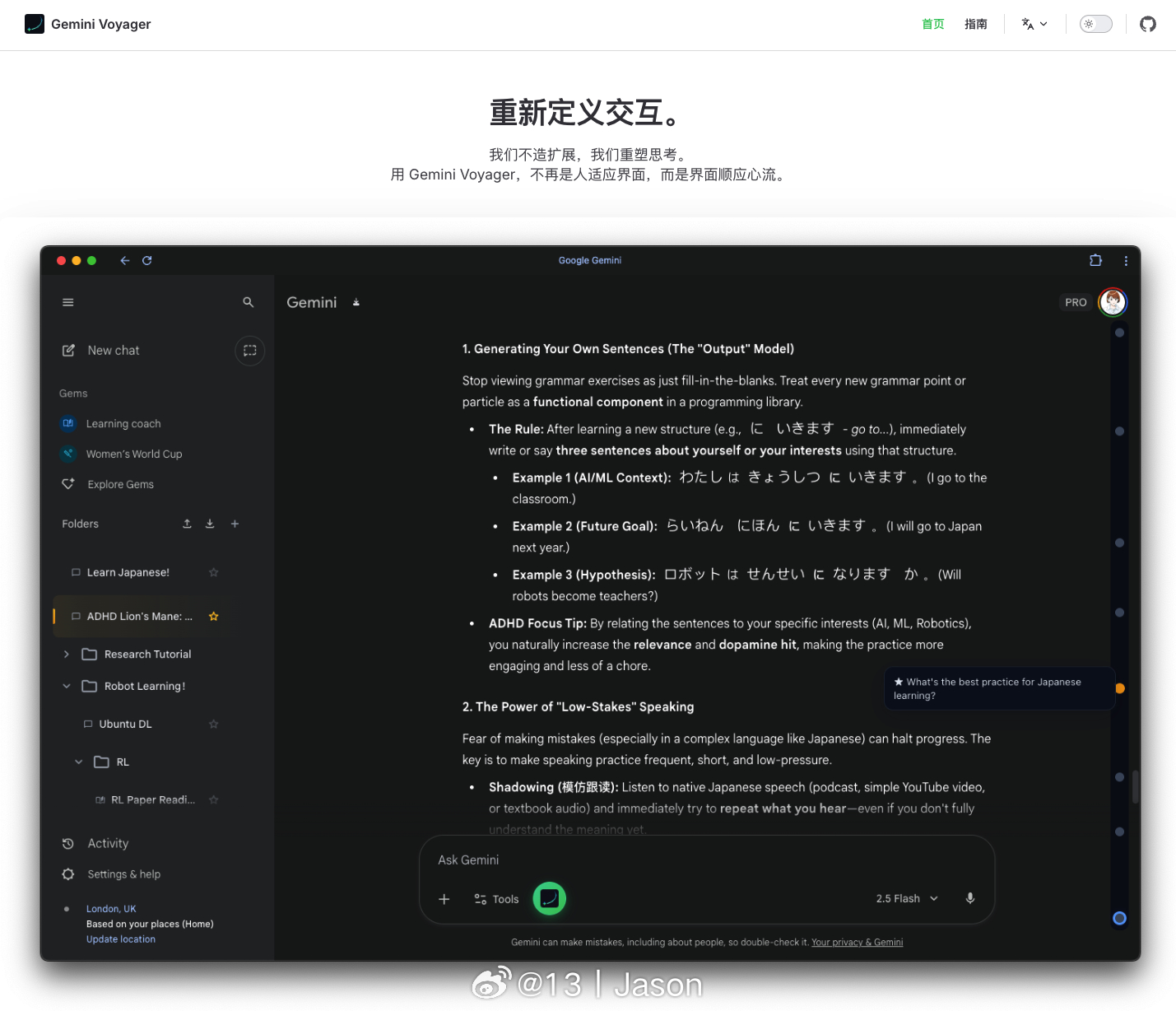Click the Folders download icon
This screenshot has width=1176, height=1011.
click(x=210, y=524)
